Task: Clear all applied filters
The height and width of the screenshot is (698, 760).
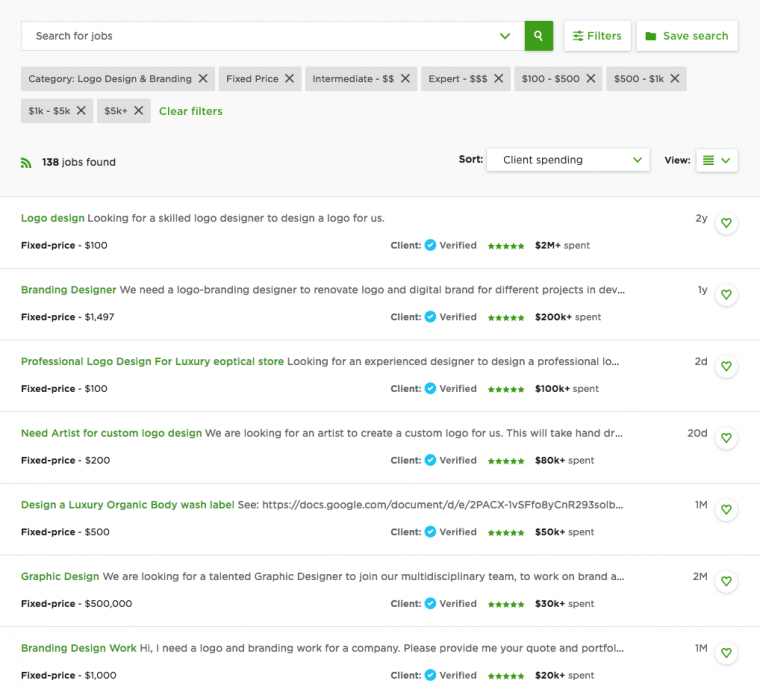Action: pos(191,111)
